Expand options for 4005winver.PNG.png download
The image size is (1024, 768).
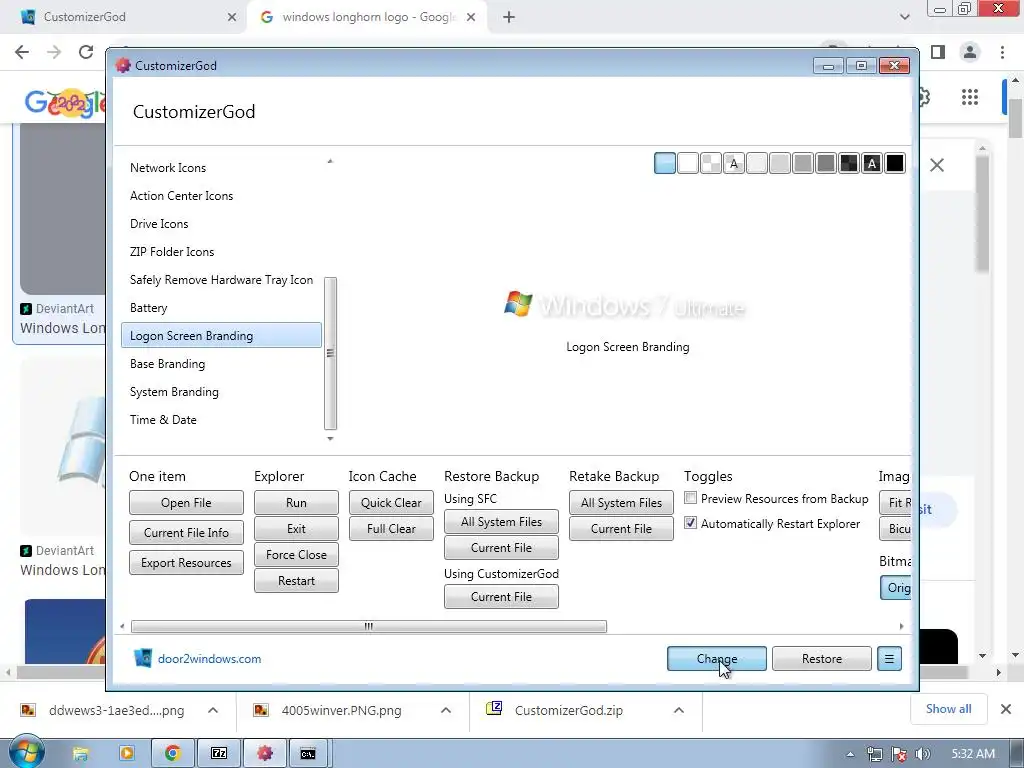click(x=446, y=710)
